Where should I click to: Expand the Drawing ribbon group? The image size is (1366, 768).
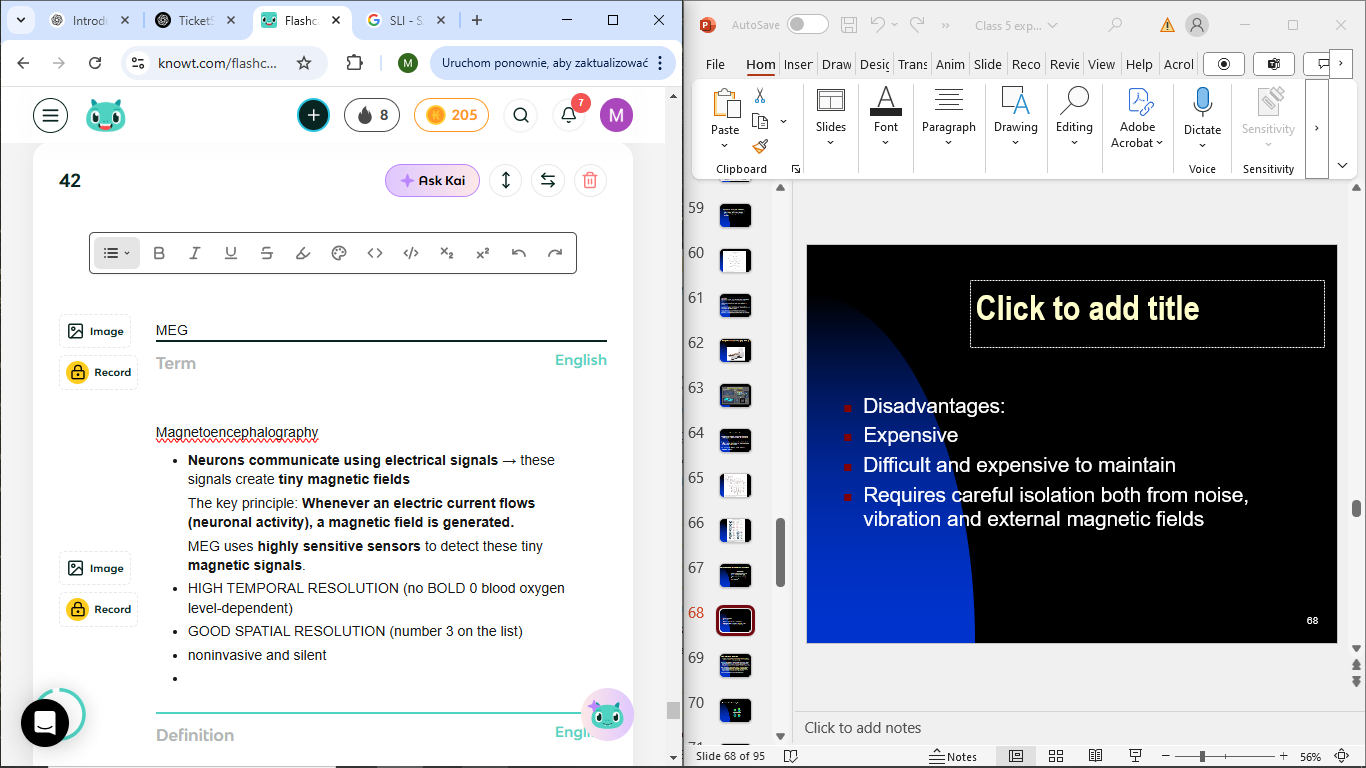pyautogui.click(x=1015, y=117)
